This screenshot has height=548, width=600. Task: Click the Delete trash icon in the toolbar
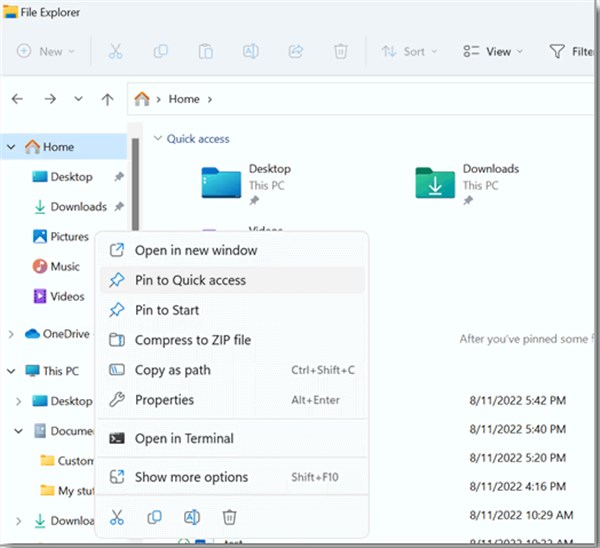(341, 51)
